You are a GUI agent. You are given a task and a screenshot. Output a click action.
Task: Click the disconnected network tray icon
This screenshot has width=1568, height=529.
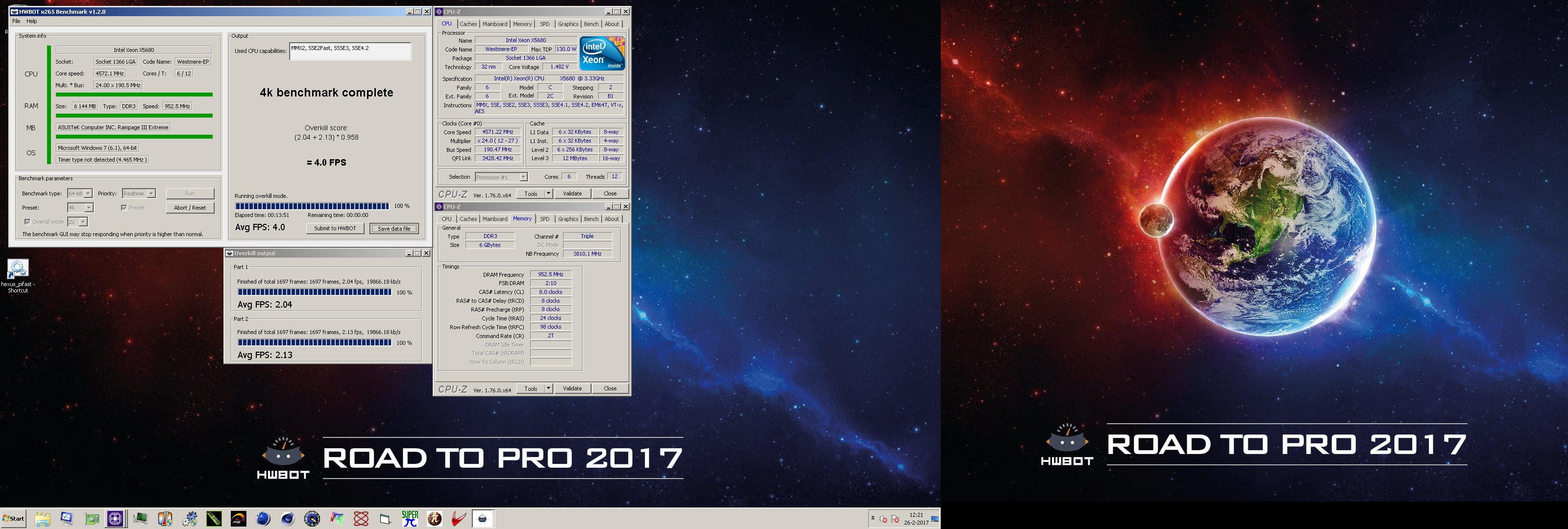895,519
